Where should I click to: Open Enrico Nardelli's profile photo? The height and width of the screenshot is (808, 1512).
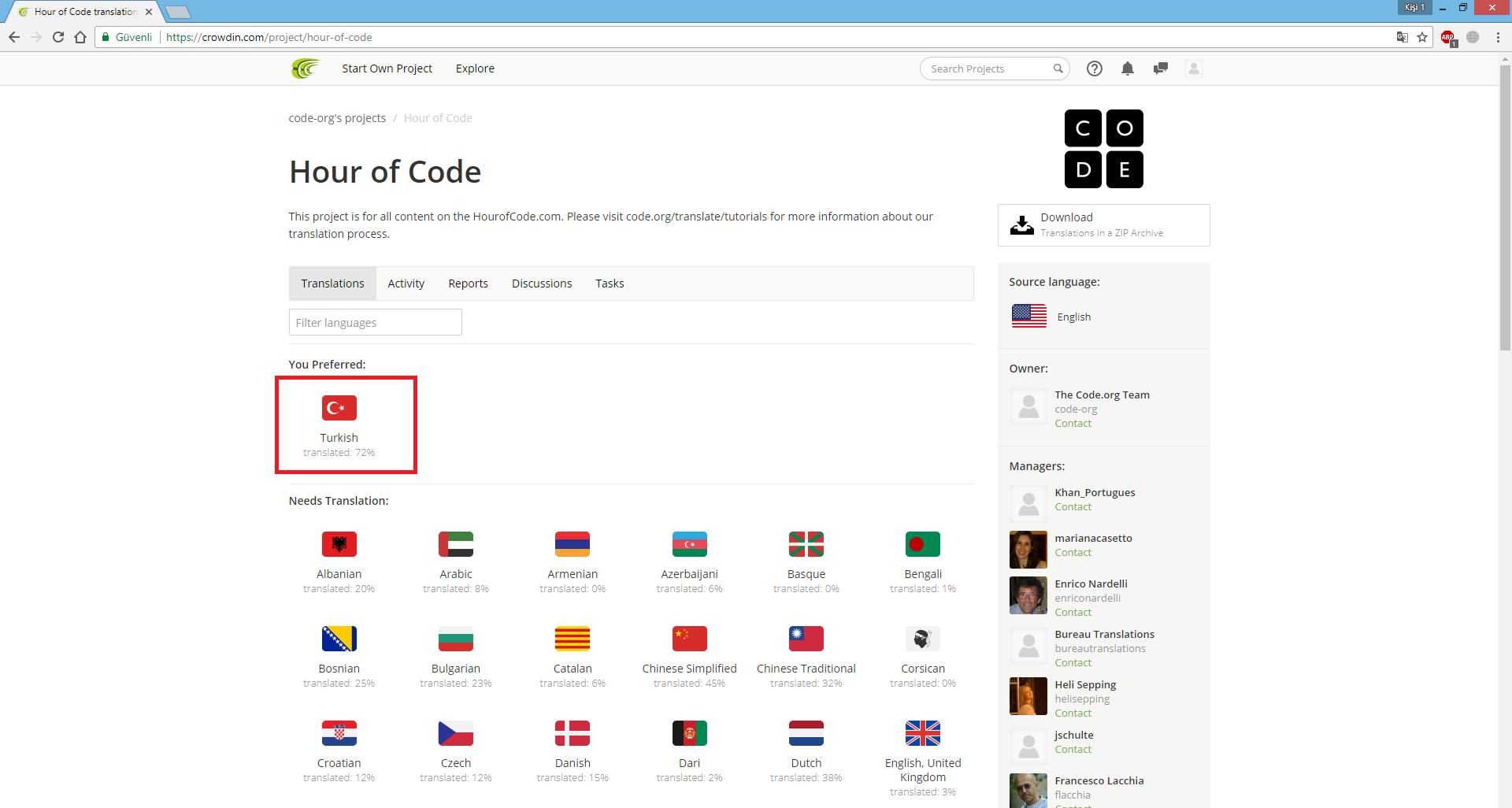pos(1028,595)
